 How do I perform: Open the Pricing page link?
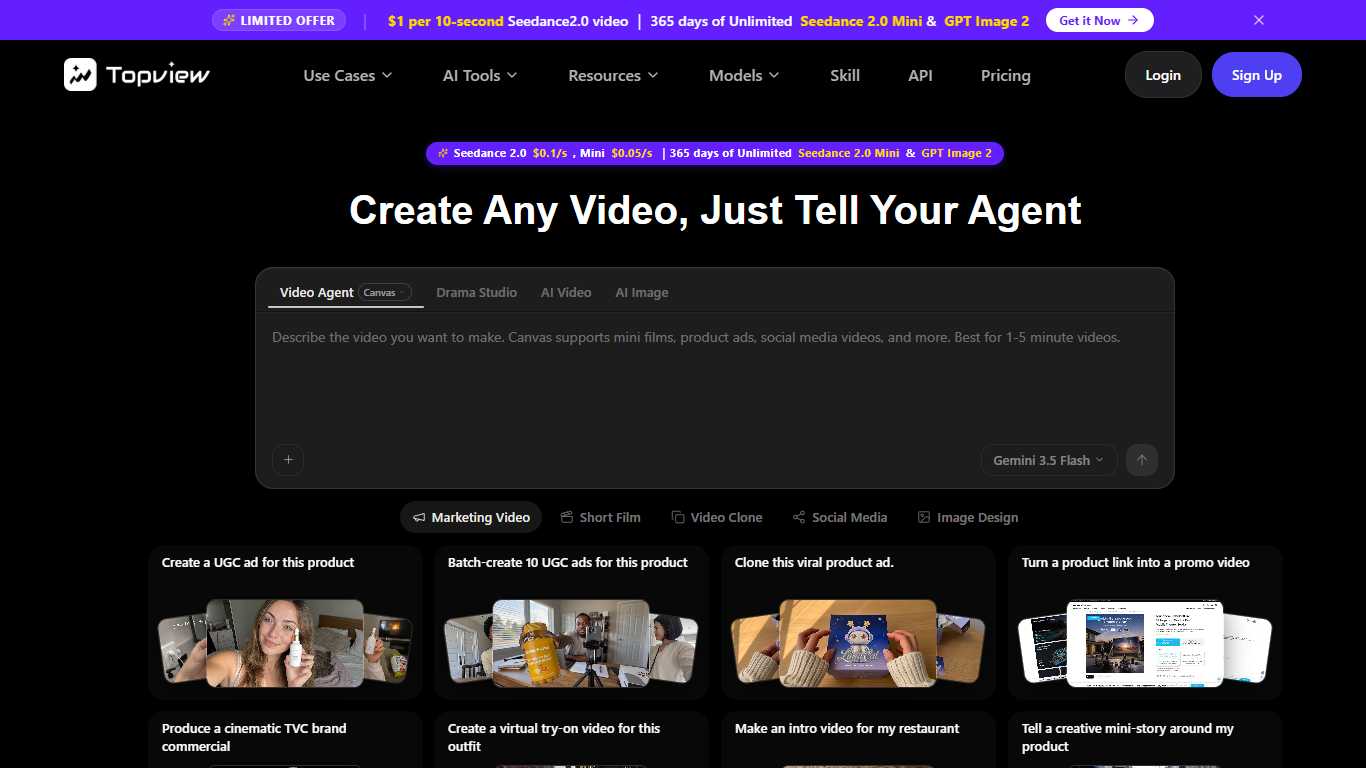(1005, 75)
